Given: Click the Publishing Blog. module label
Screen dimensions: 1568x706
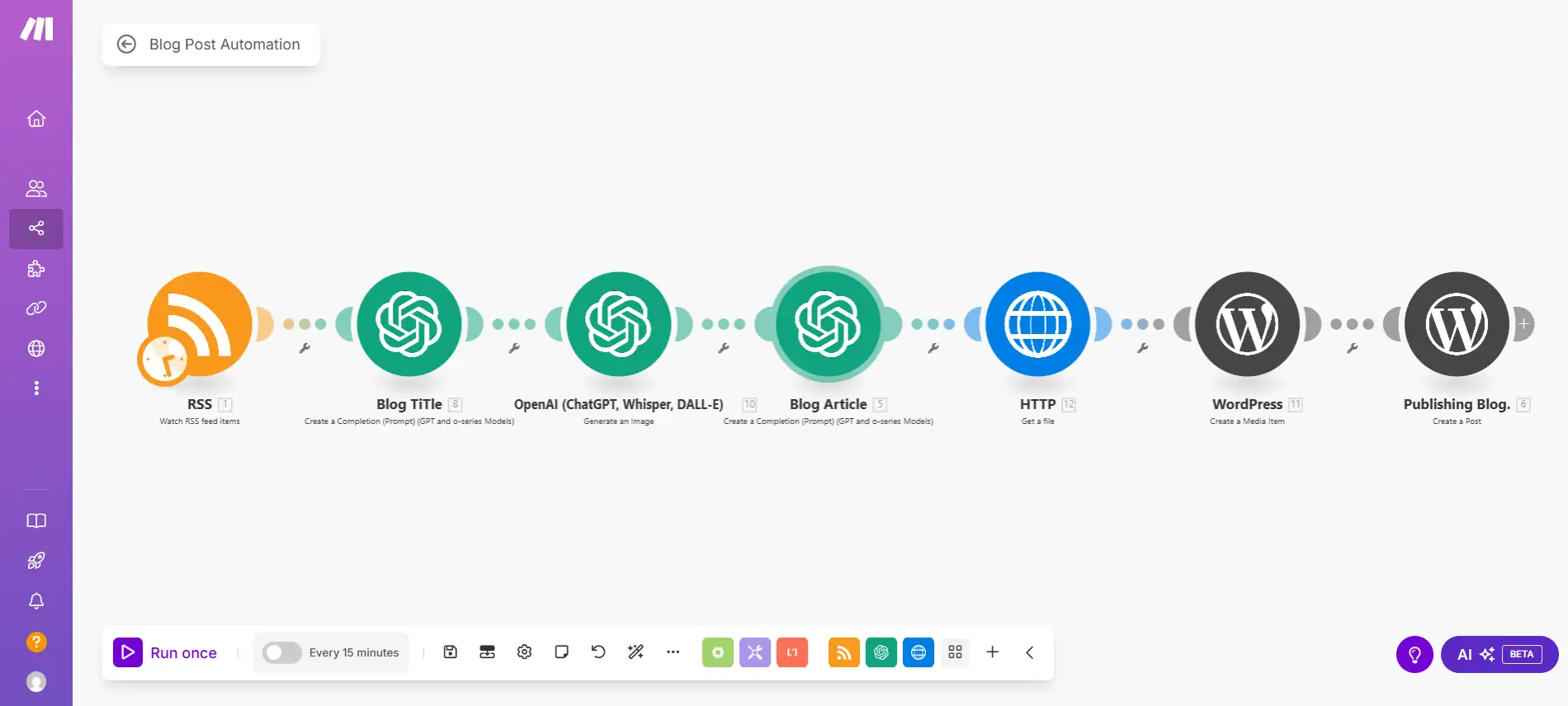Looking at the screenshot, I should click(x=1457, y=404).
